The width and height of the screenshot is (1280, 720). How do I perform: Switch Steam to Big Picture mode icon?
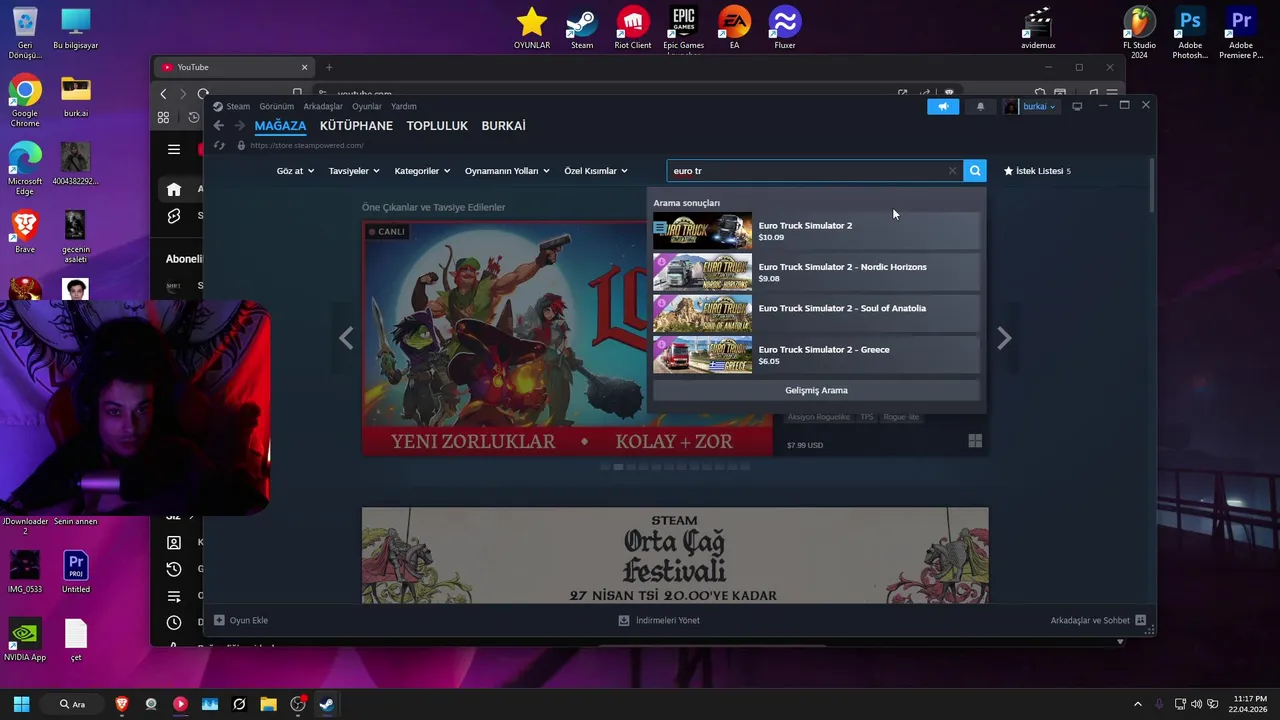pyautogui.click(x=1077, y=106)
